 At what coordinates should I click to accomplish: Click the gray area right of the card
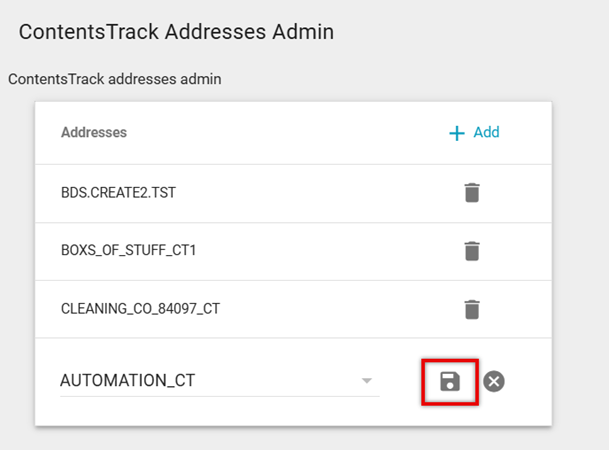(580, 260)
